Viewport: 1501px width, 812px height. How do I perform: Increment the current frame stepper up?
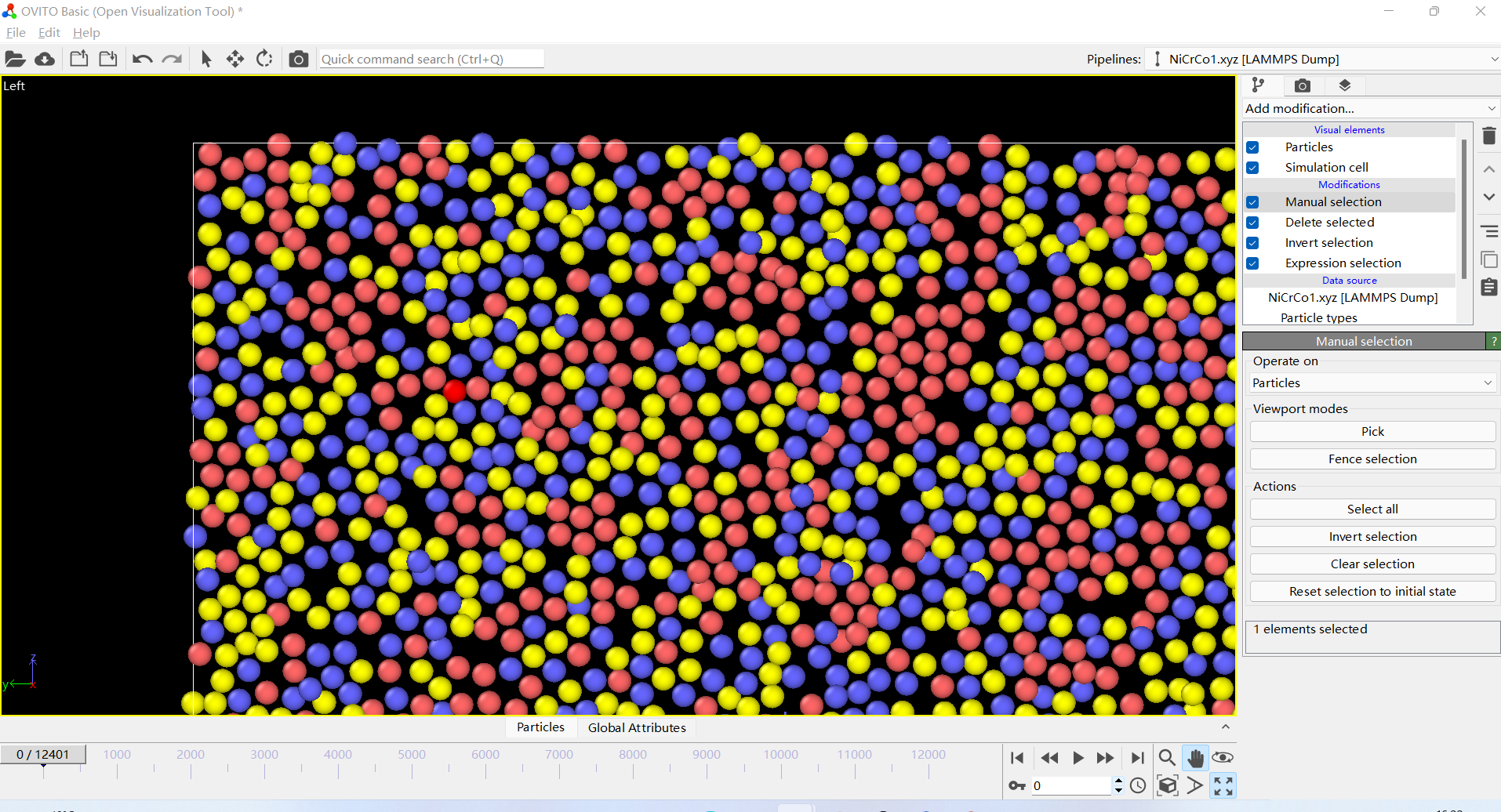point(1118,781)
